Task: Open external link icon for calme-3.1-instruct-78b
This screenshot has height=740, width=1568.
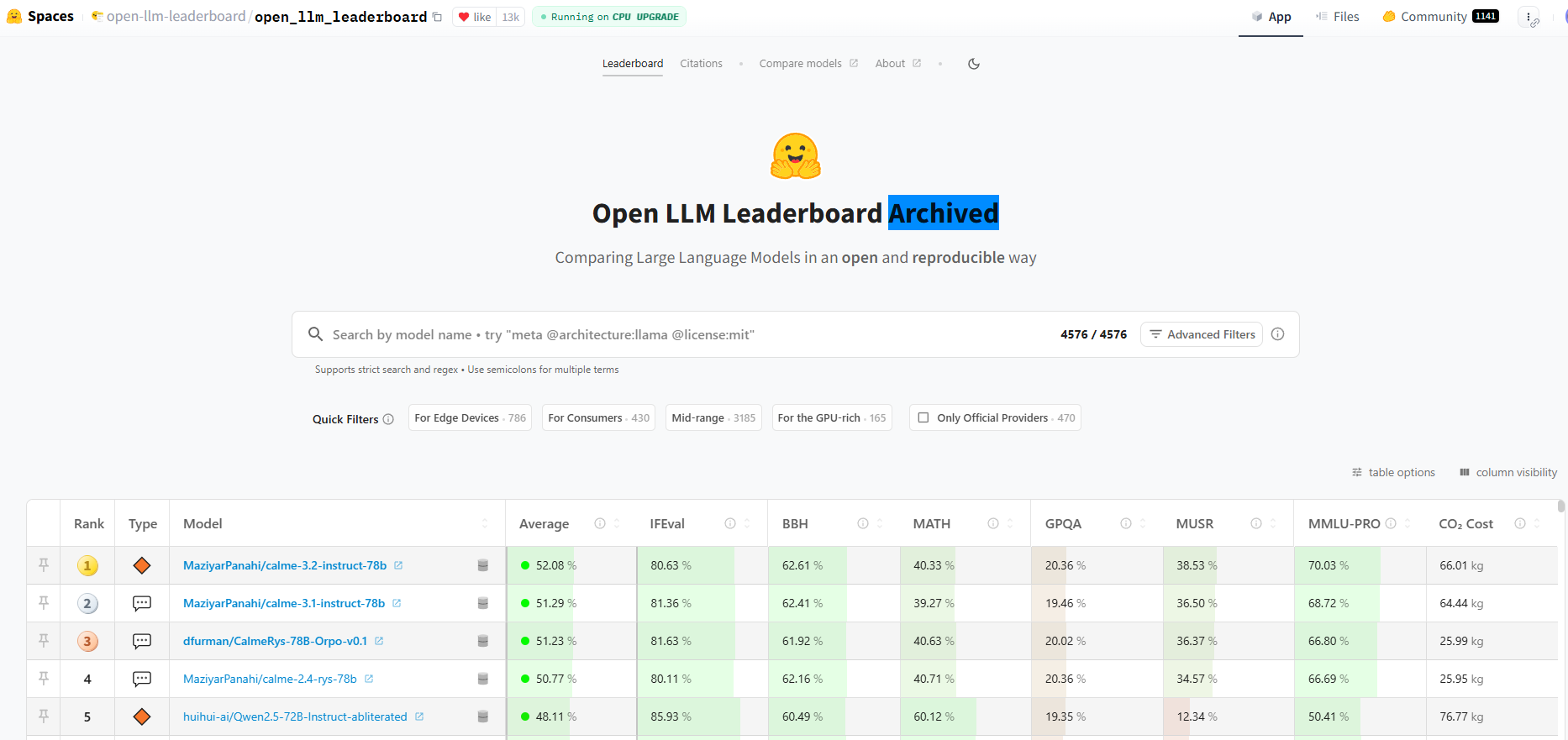Action: [x=397, y=603]
